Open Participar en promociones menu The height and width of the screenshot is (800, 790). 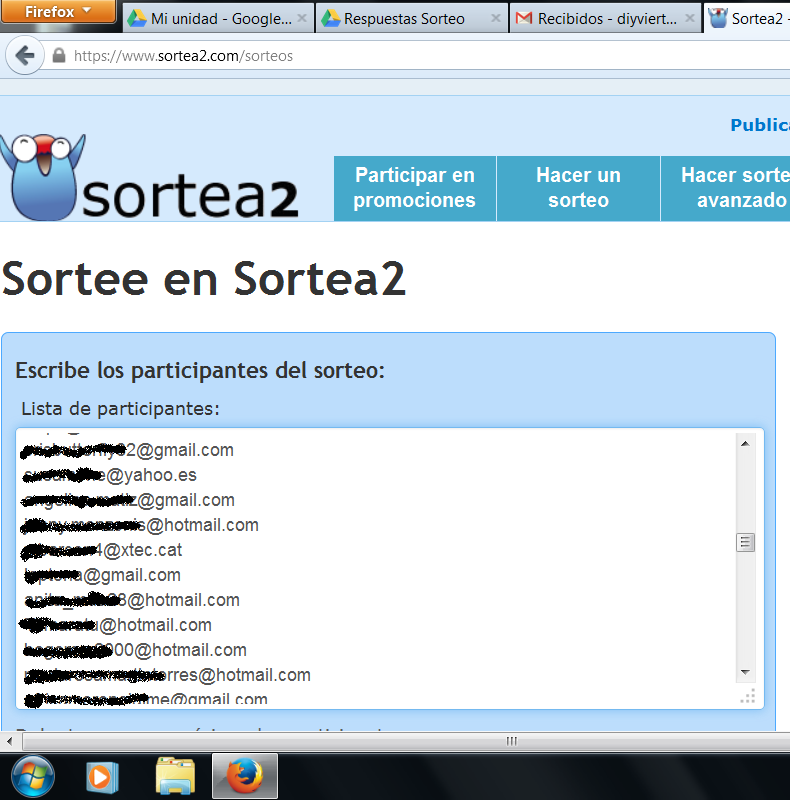tap(414, 188)
